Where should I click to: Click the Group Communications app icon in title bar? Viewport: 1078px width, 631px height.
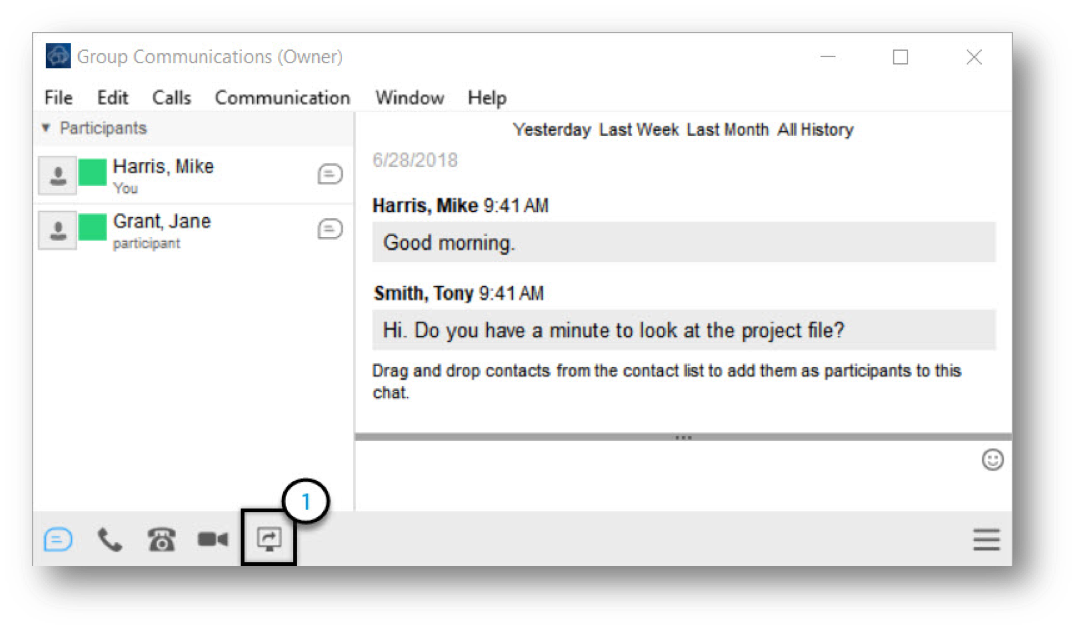[x=58, y=56]
